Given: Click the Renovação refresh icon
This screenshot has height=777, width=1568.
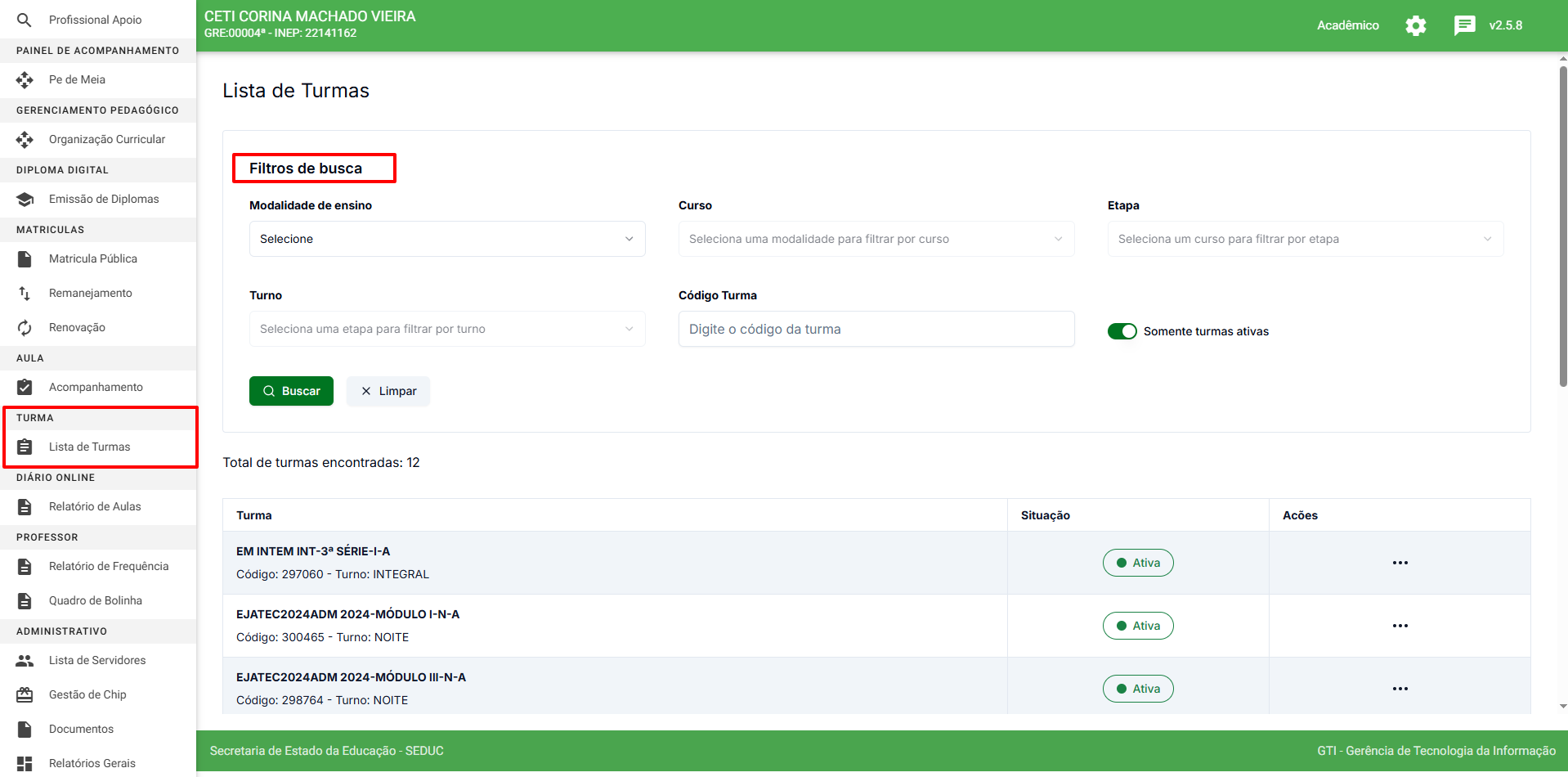Looking at the screenshot, I should coord(25,327).
